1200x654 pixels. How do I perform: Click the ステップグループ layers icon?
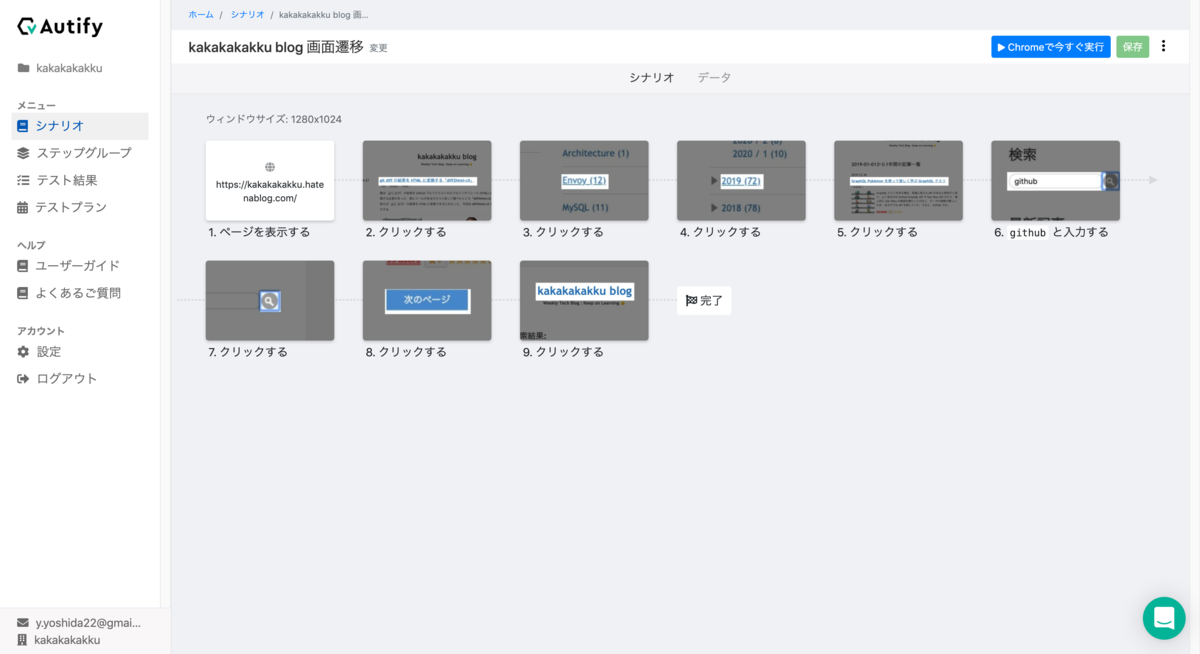(23, 153)
